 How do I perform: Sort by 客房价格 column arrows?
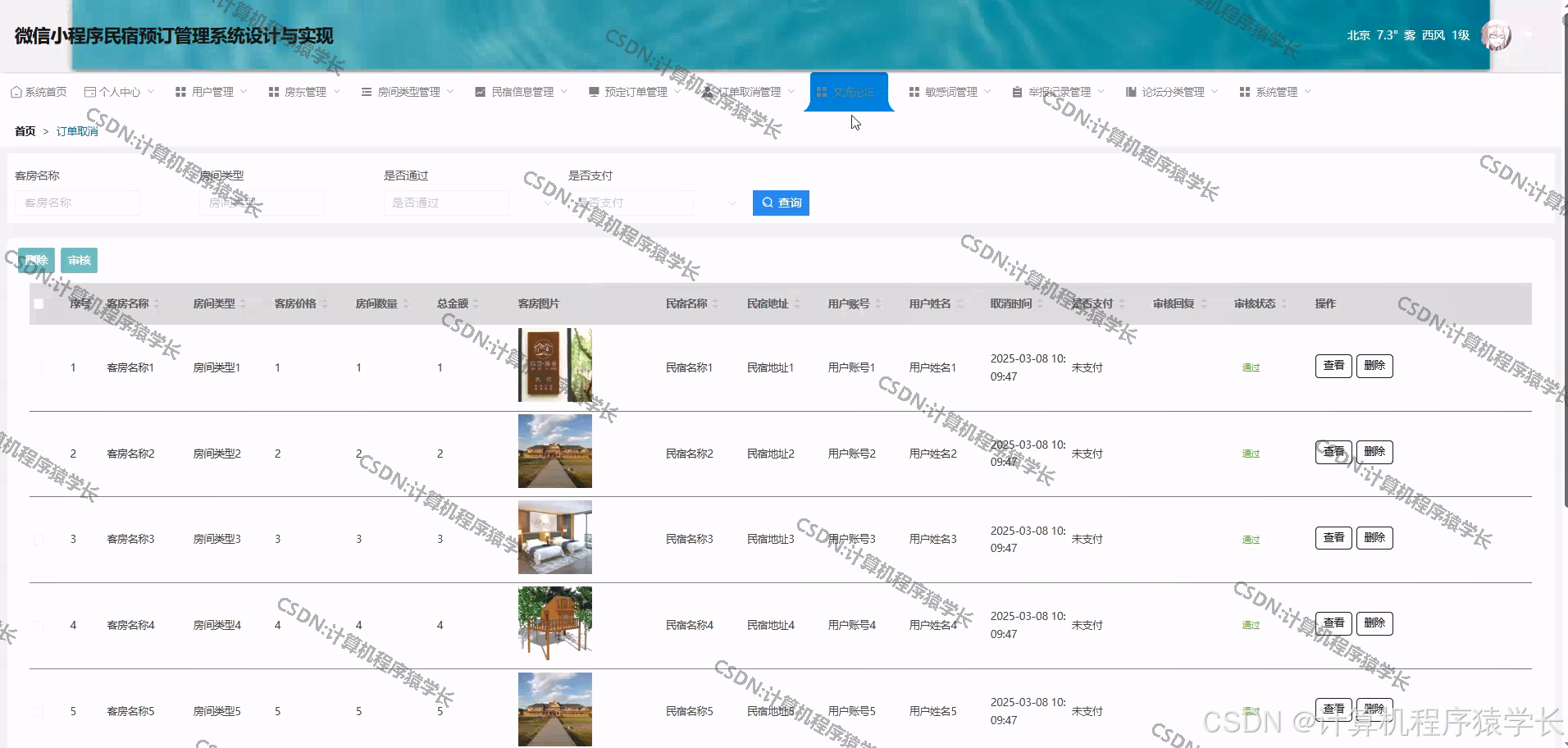coord(324,303)
